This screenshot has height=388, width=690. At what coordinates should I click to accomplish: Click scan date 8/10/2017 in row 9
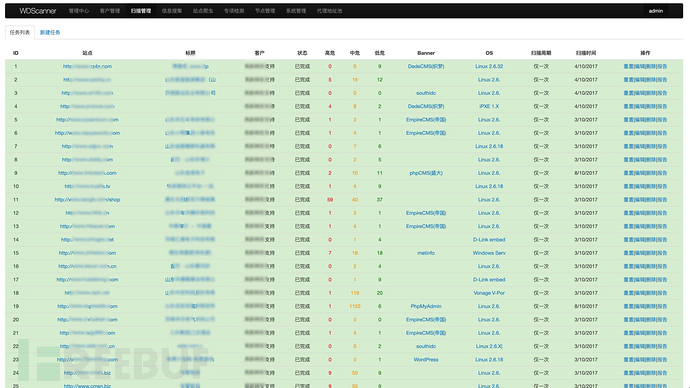pyautogui.click(x=586, y=173)
